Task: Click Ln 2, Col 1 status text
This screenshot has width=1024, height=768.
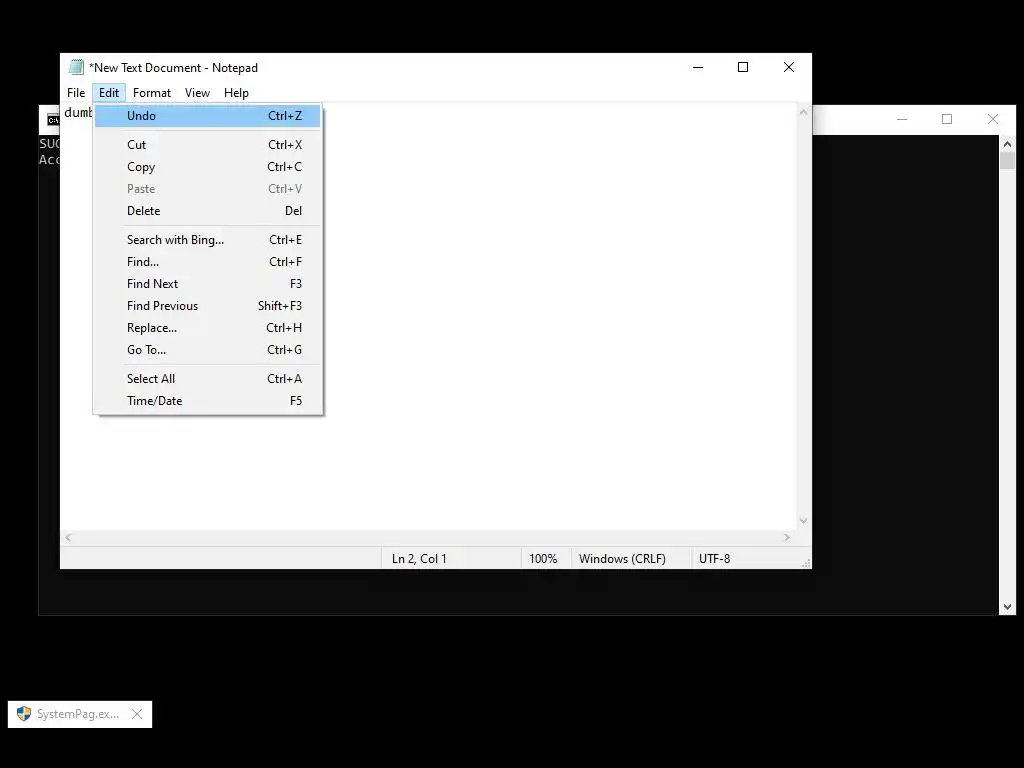Action: (419, 559)
